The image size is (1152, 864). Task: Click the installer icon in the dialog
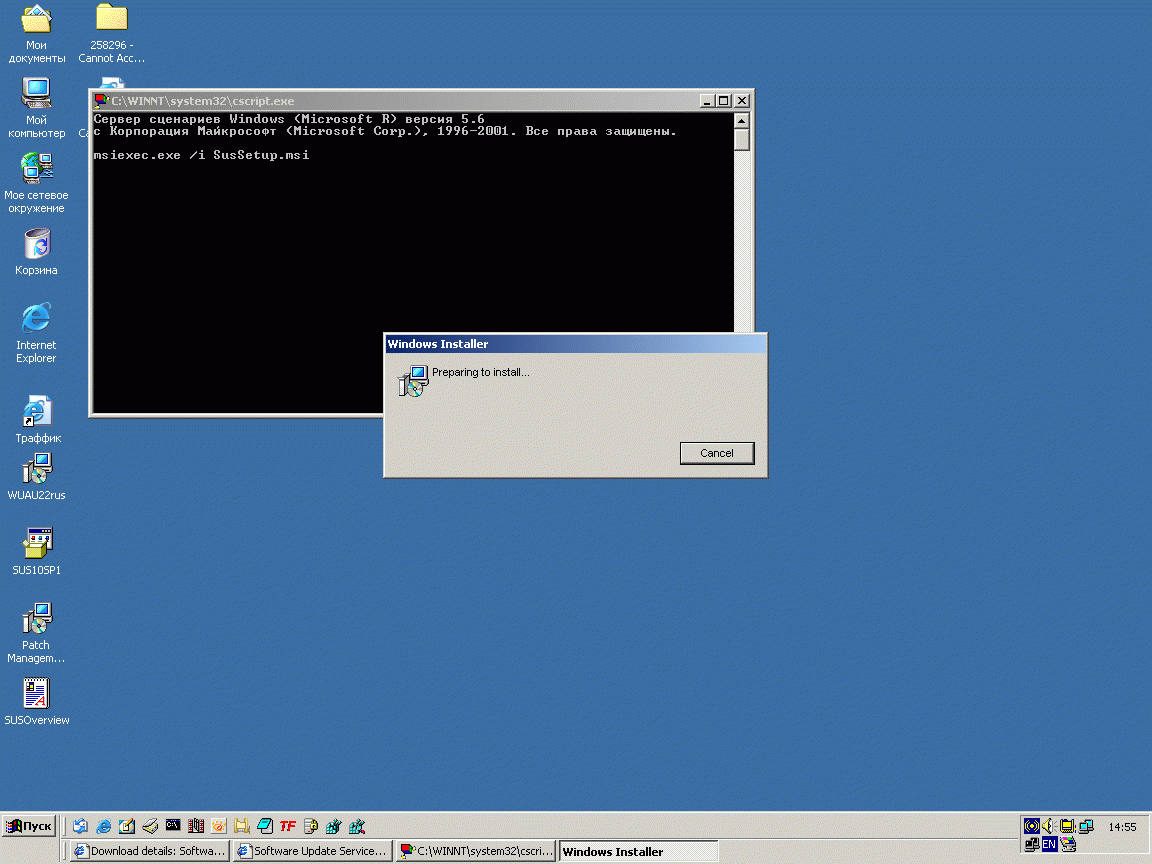point(413,381)
